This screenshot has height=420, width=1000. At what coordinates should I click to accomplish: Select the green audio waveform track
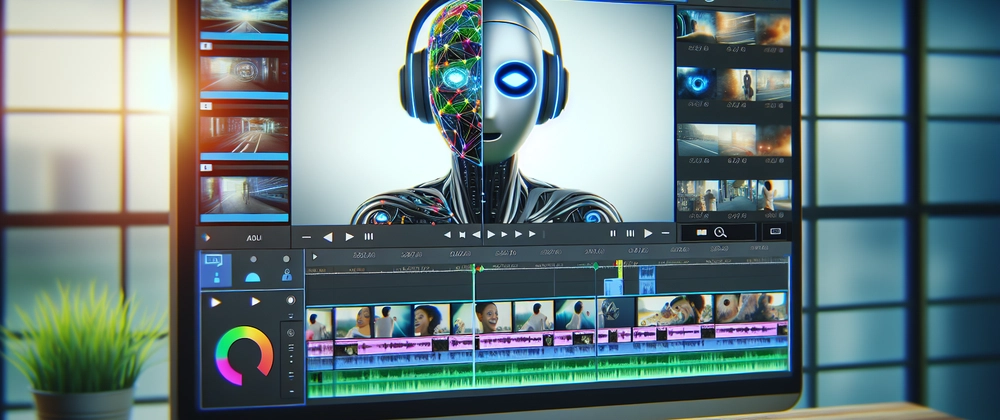coord(547,373)
